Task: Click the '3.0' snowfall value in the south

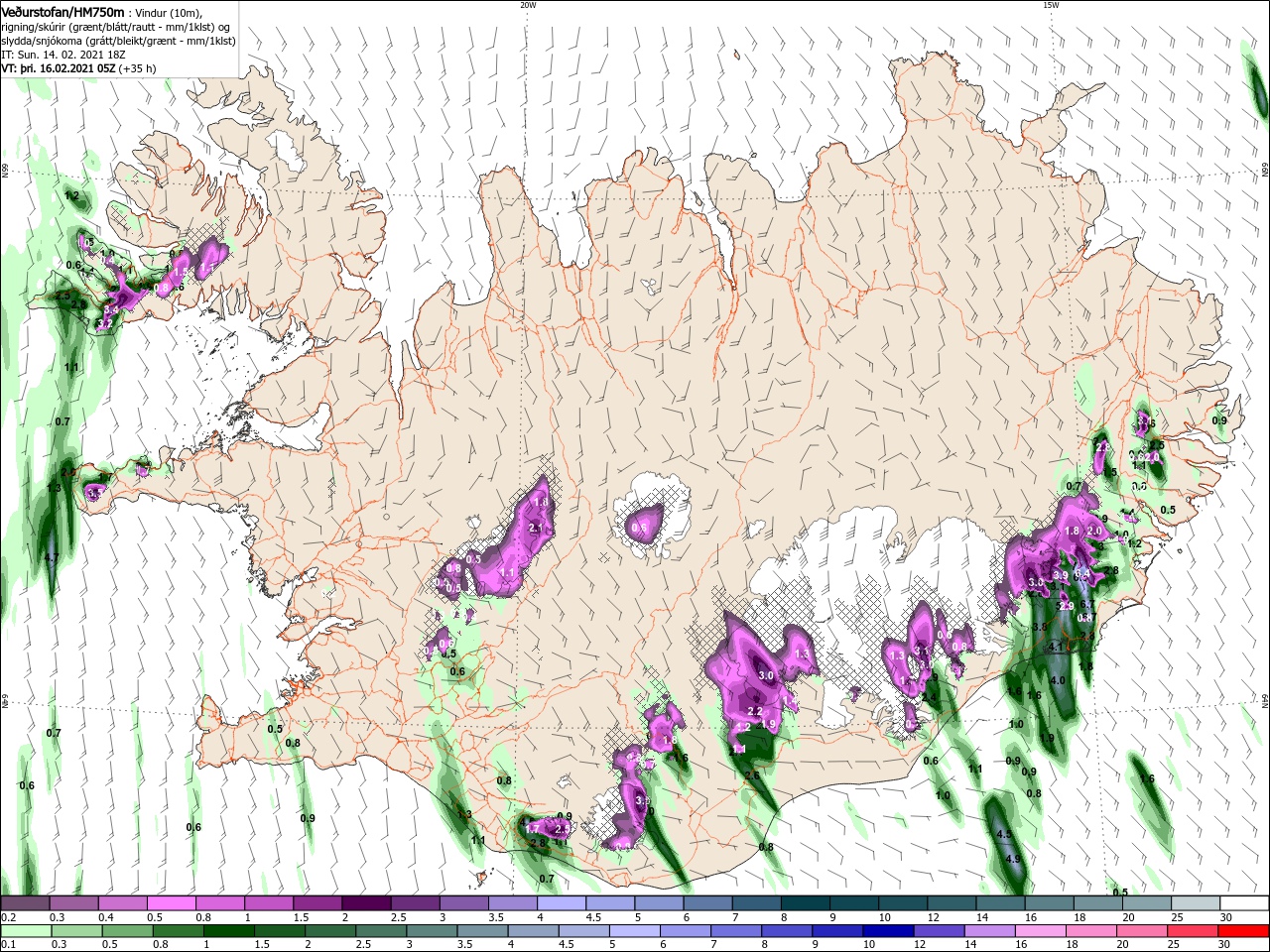Action: tap(766, 675)
